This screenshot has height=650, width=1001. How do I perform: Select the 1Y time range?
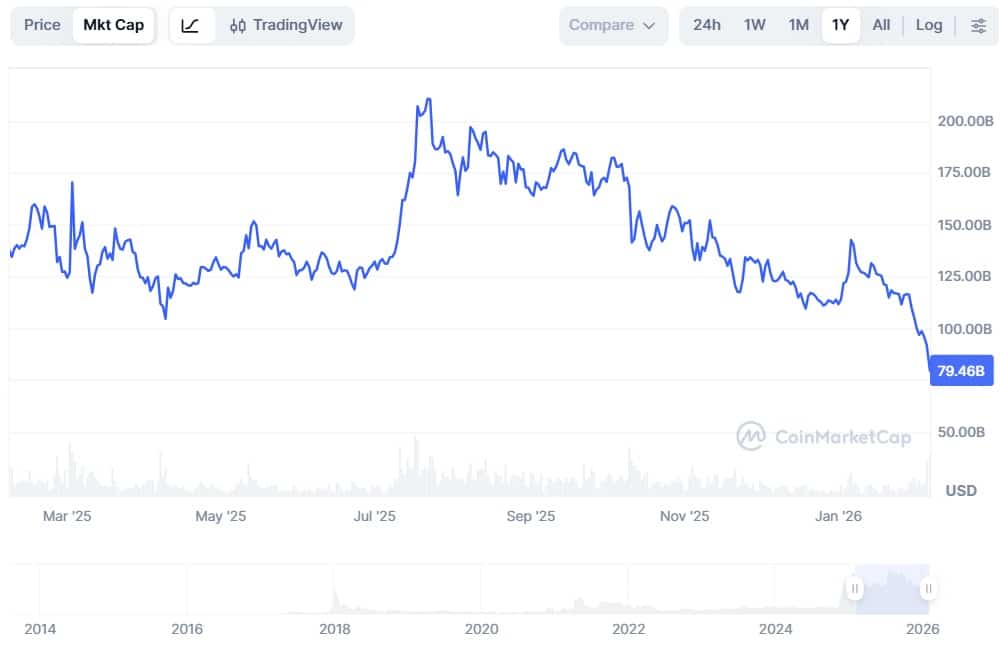pos(840,25)
